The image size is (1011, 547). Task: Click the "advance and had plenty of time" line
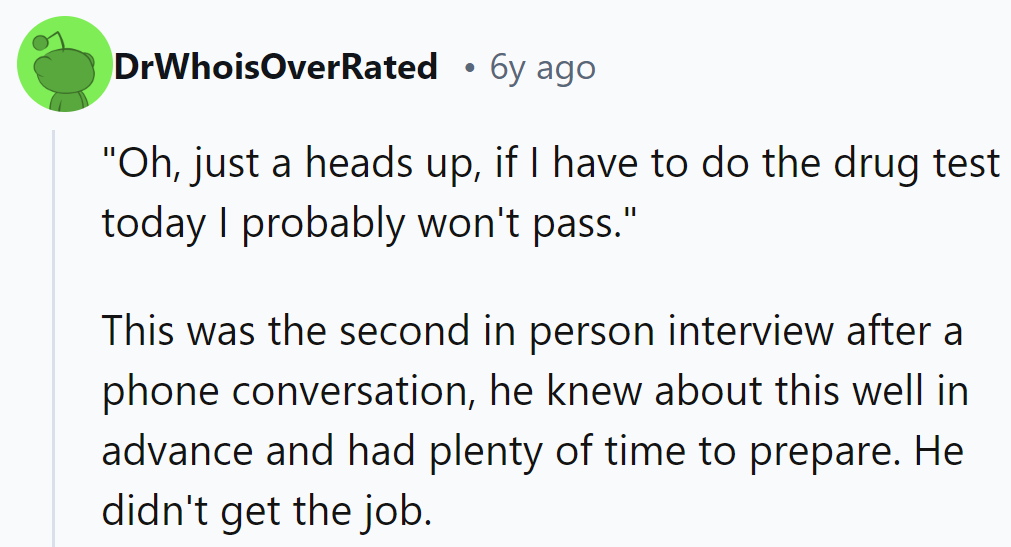click(532, 451)
